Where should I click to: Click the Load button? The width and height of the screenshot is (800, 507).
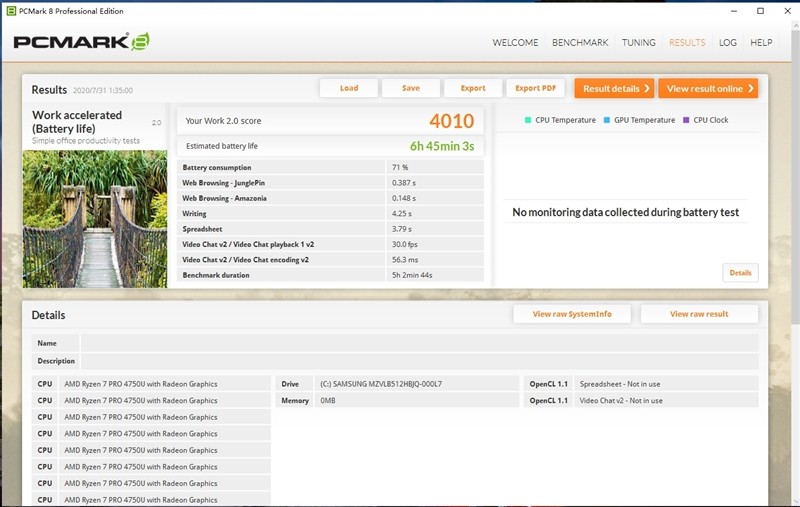[x=349, y=88]
